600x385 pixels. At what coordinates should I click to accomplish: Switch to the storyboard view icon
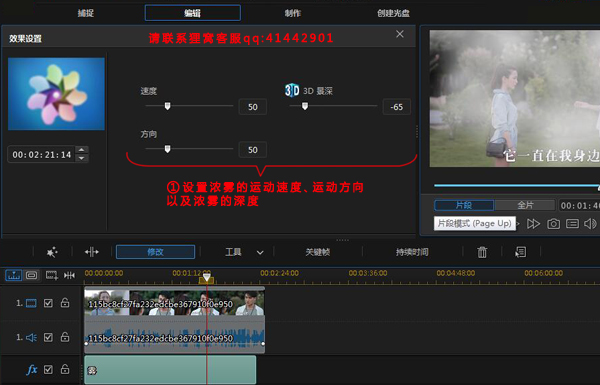31,275
